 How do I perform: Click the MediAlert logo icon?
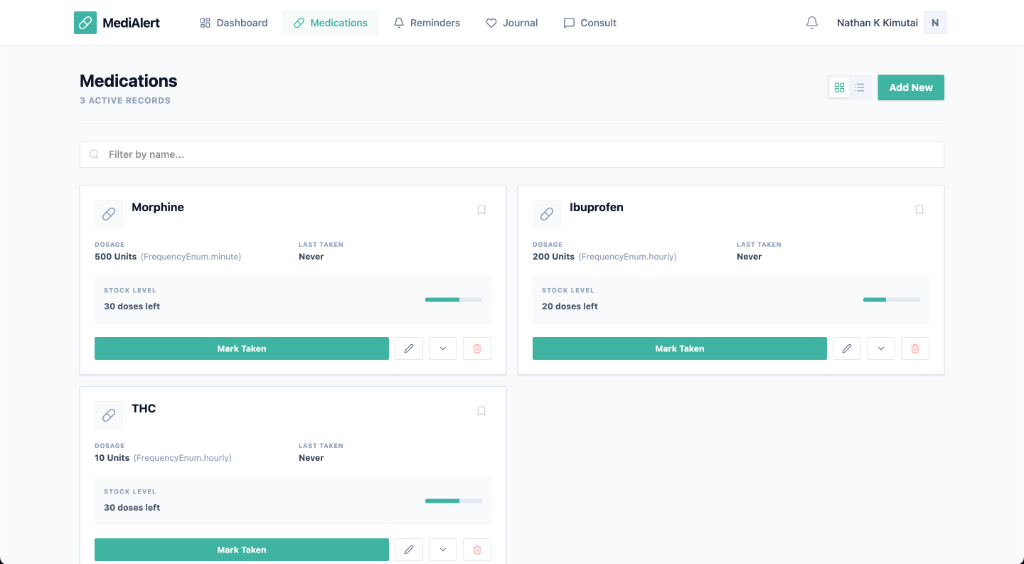coord(85,23)
